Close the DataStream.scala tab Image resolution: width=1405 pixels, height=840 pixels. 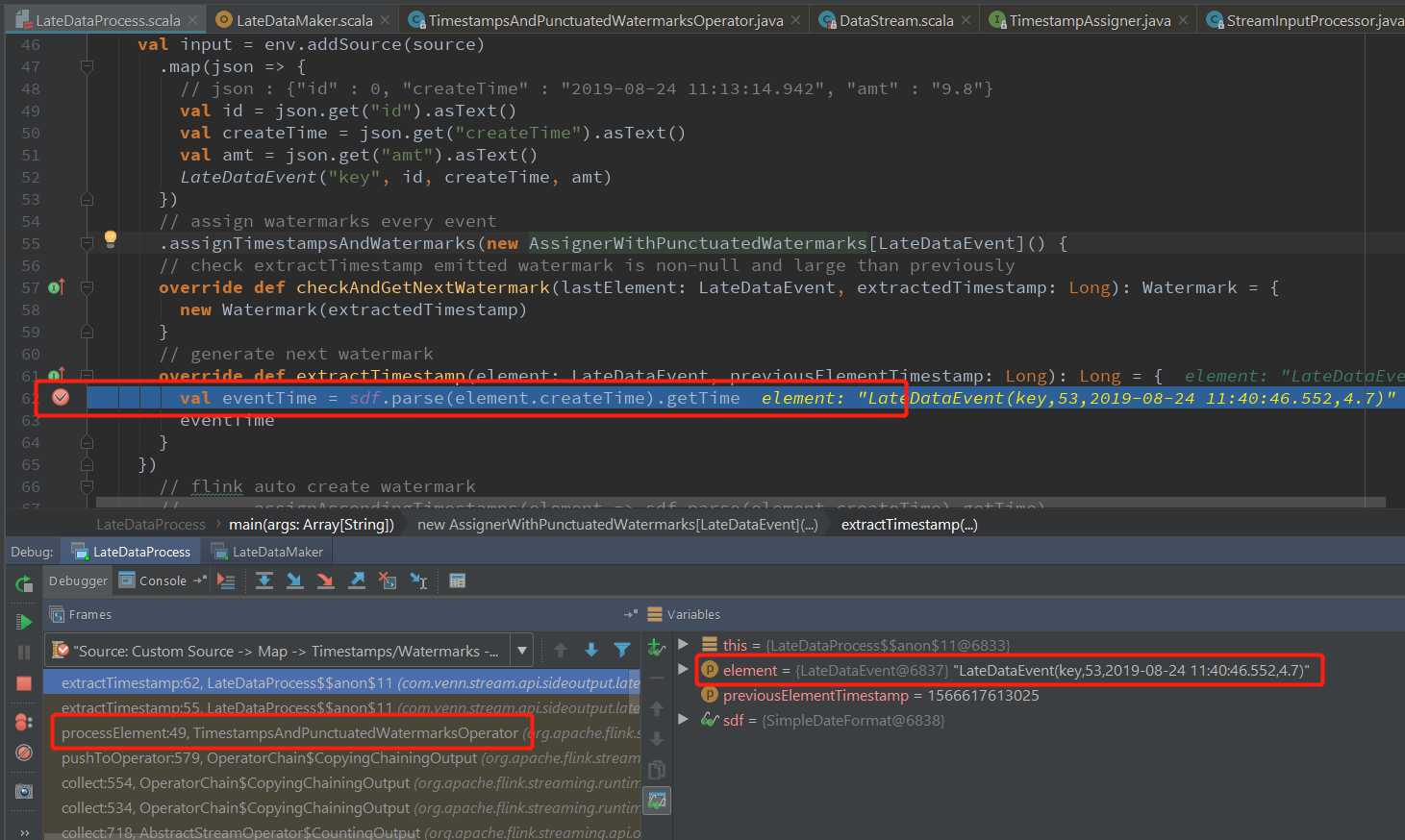[966, 19]
